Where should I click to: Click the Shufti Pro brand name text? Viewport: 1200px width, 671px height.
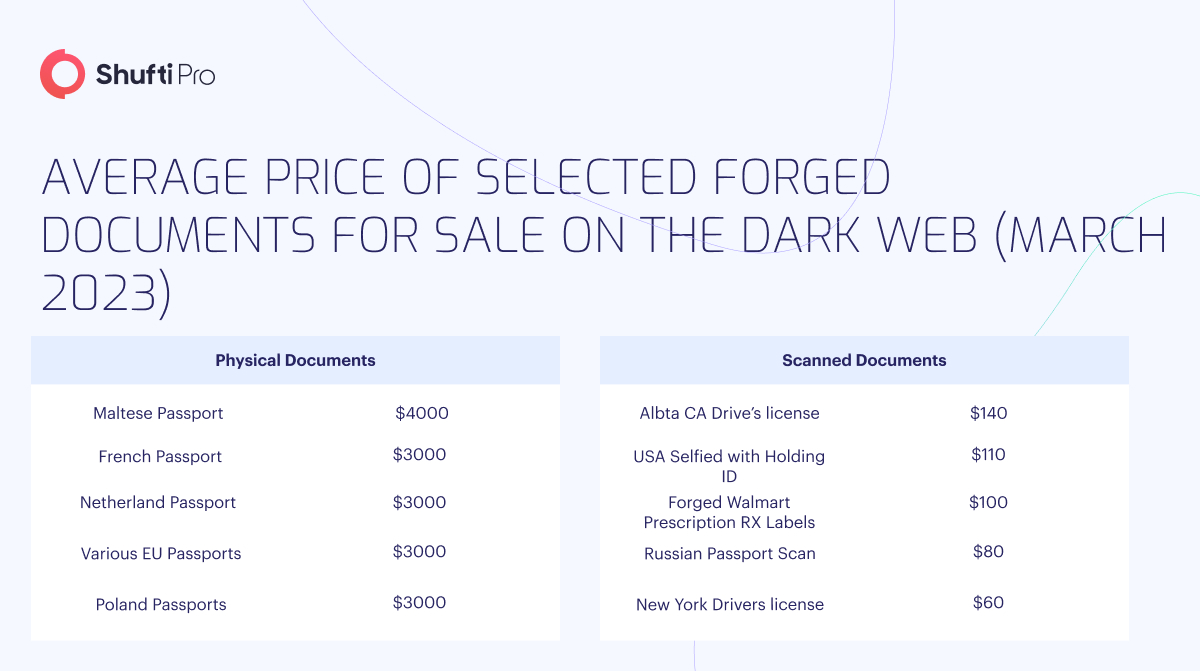[x=155, y=74]
